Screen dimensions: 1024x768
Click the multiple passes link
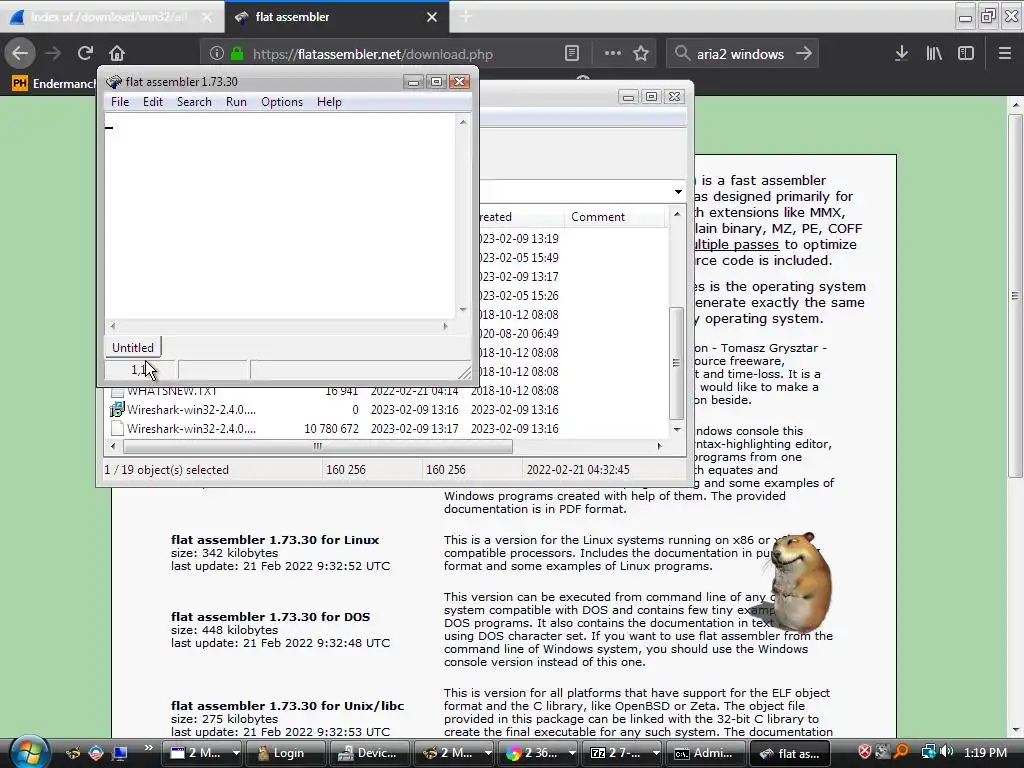click(737, 244)
